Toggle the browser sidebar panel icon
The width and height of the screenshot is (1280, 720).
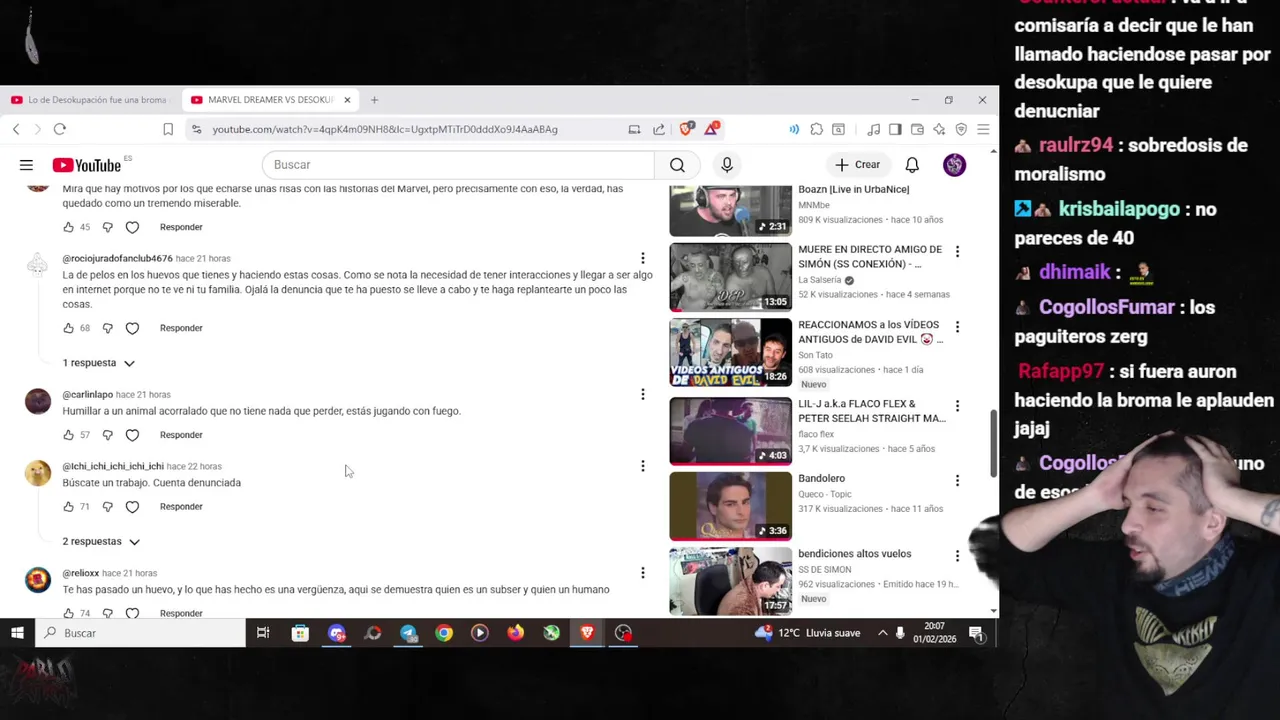[895, 129]
